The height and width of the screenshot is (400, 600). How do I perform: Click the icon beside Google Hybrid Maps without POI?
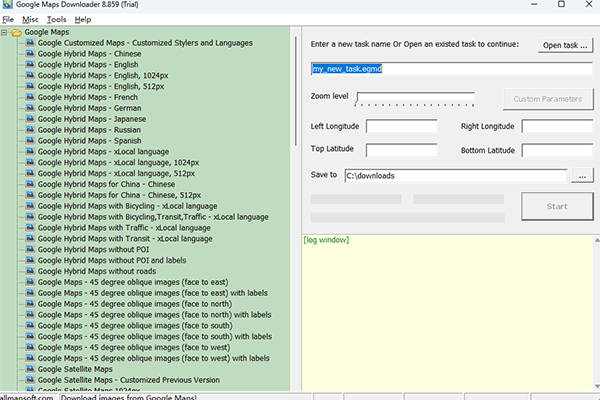[30, 249]
